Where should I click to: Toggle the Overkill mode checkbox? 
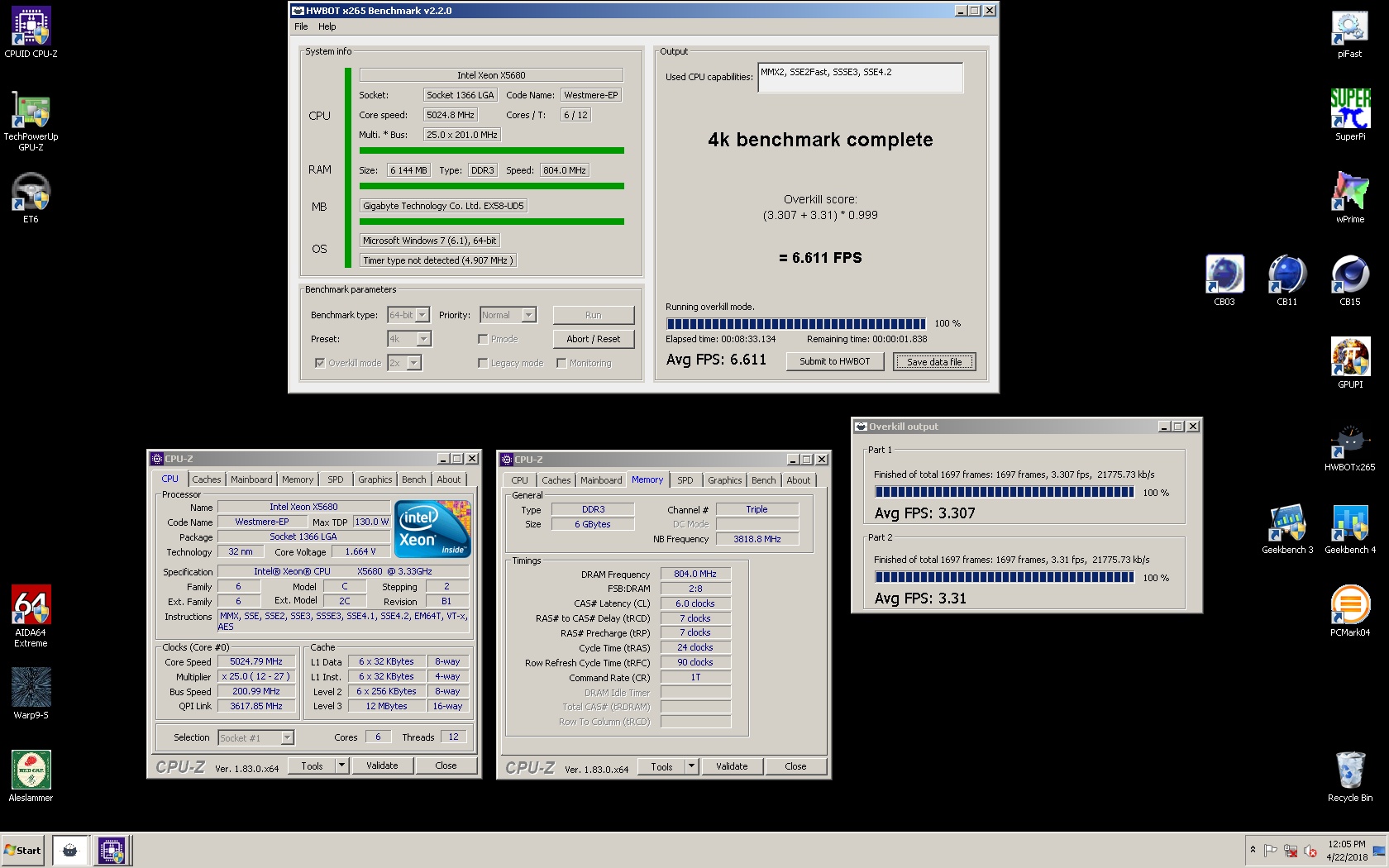coord(320,363)
